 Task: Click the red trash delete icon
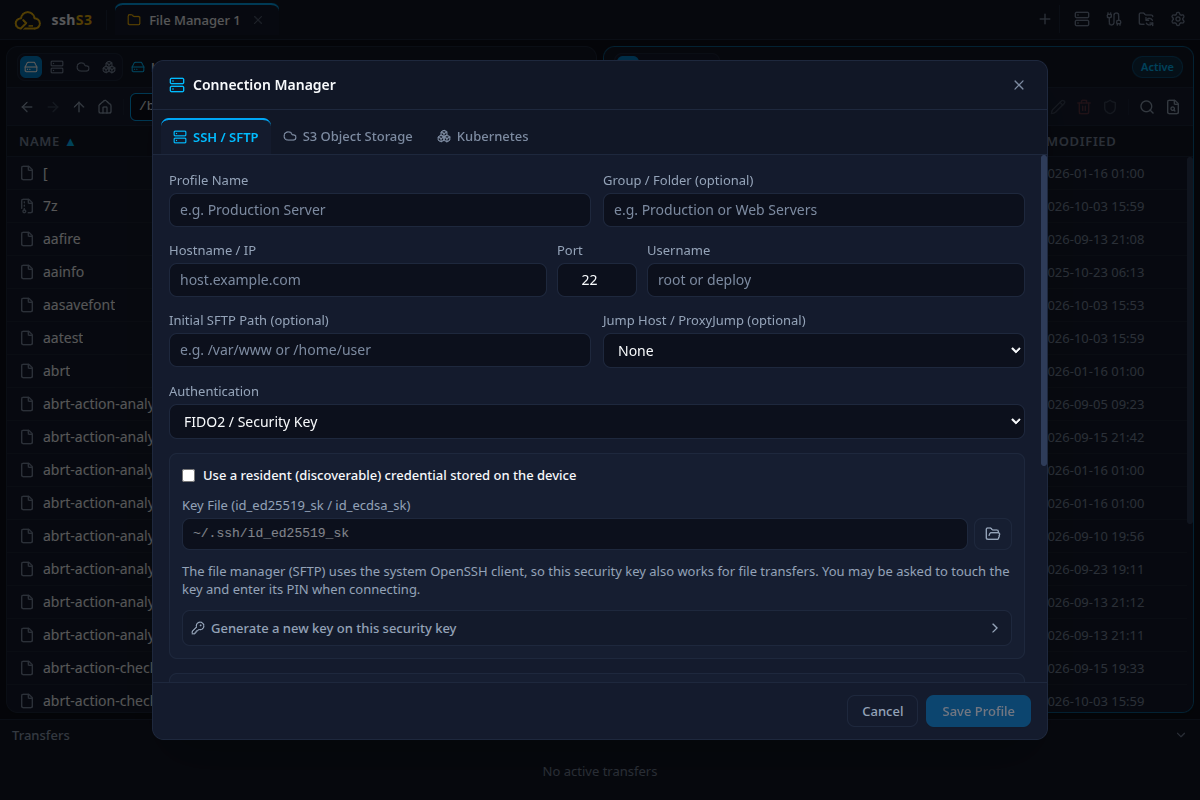click(1085, 107)
